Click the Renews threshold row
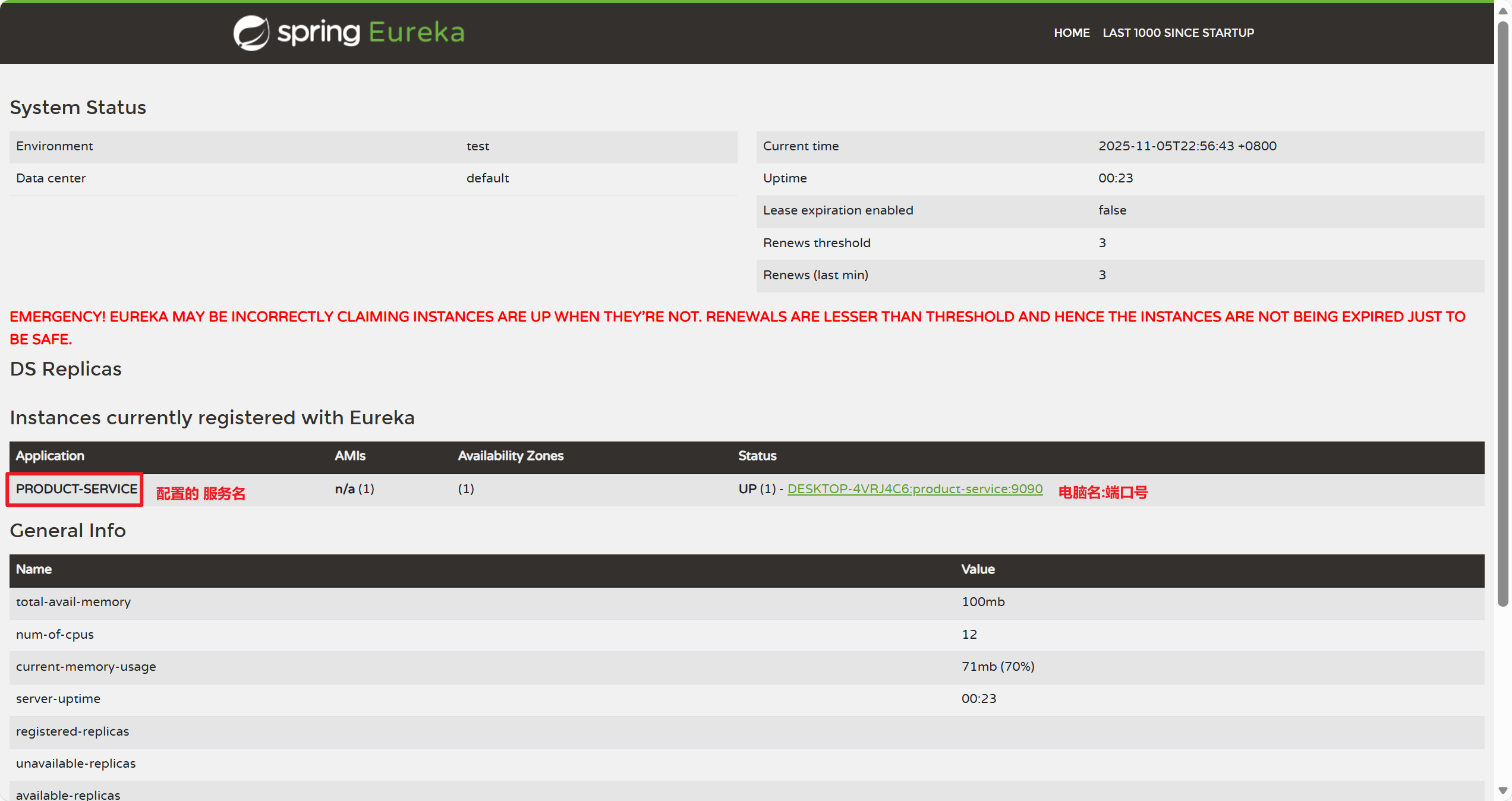Screen dimensions: 1512x801 coord(817,243)
